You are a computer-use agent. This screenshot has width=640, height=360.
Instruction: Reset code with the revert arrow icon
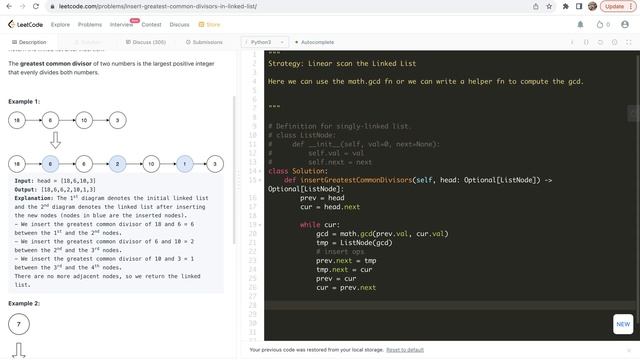tap(600, 42)
